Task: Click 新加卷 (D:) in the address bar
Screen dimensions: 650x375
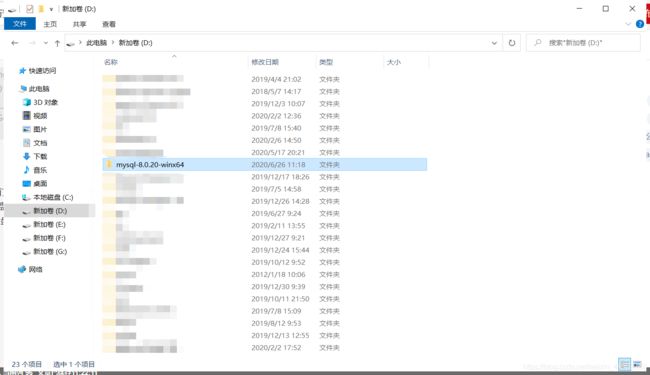Action: tap(136, 43)
